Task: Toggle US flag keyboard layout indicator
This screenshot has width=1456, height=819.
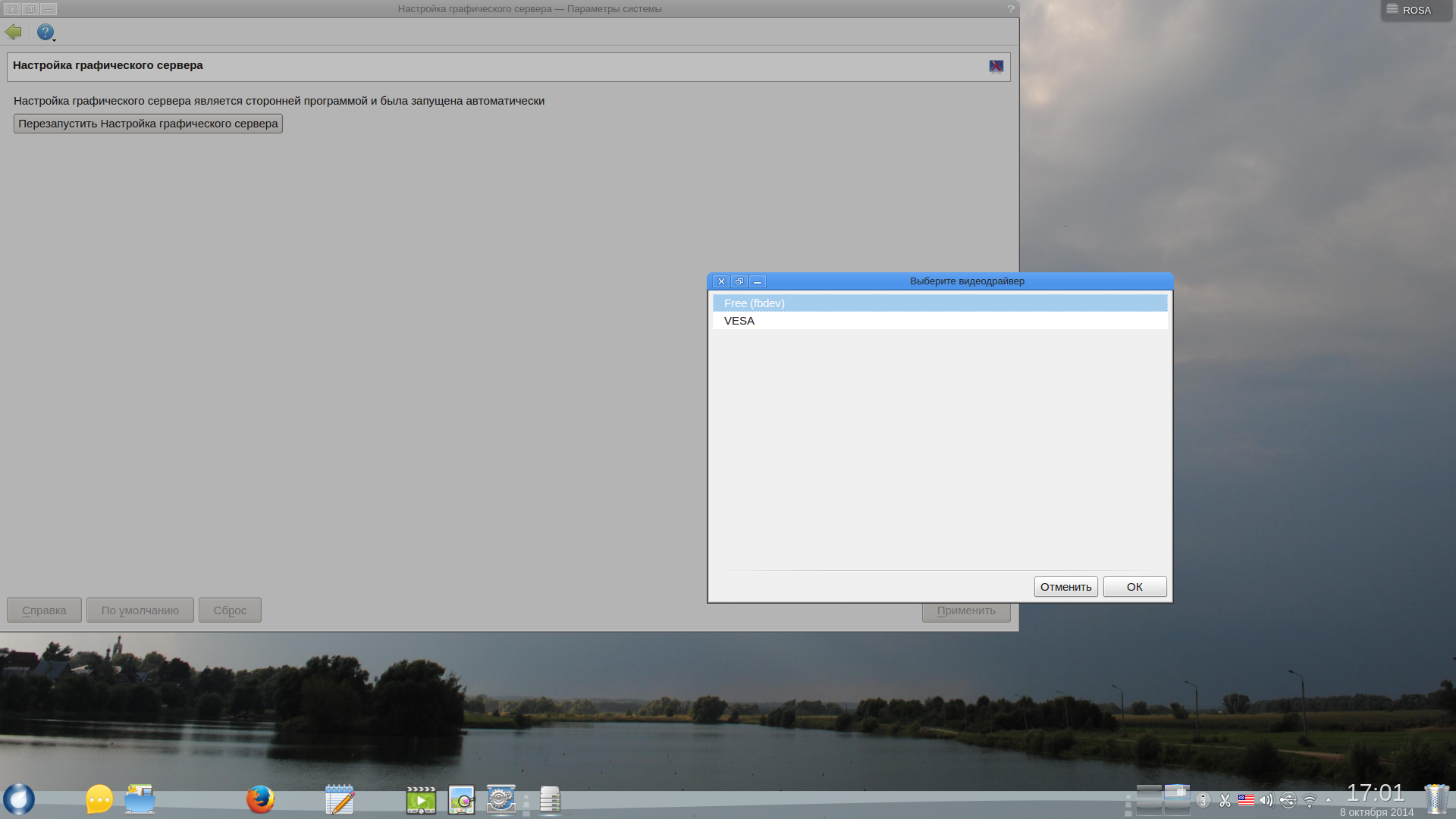Action: 1246,799
